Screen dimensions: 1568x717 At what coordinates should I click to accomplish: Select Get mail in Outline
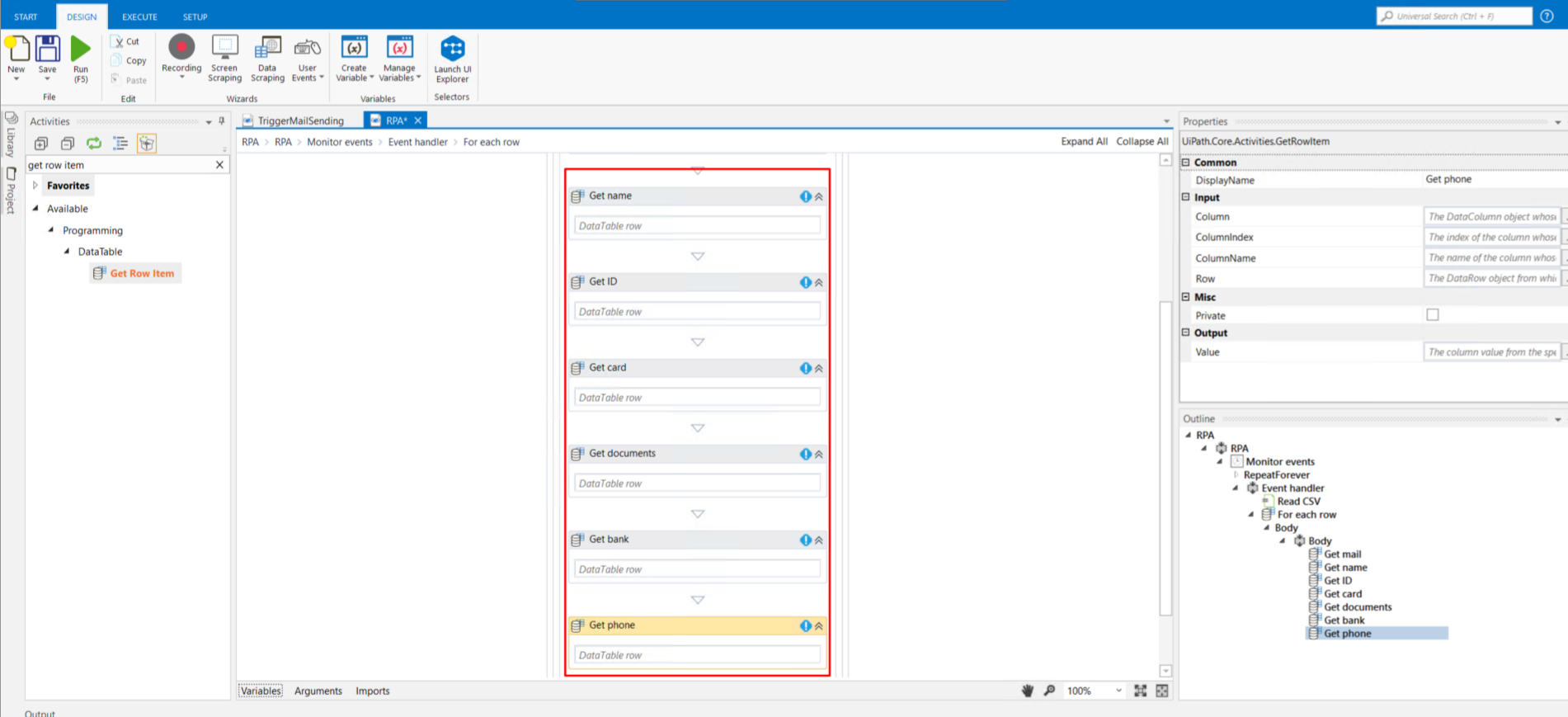click(1342, 554)
